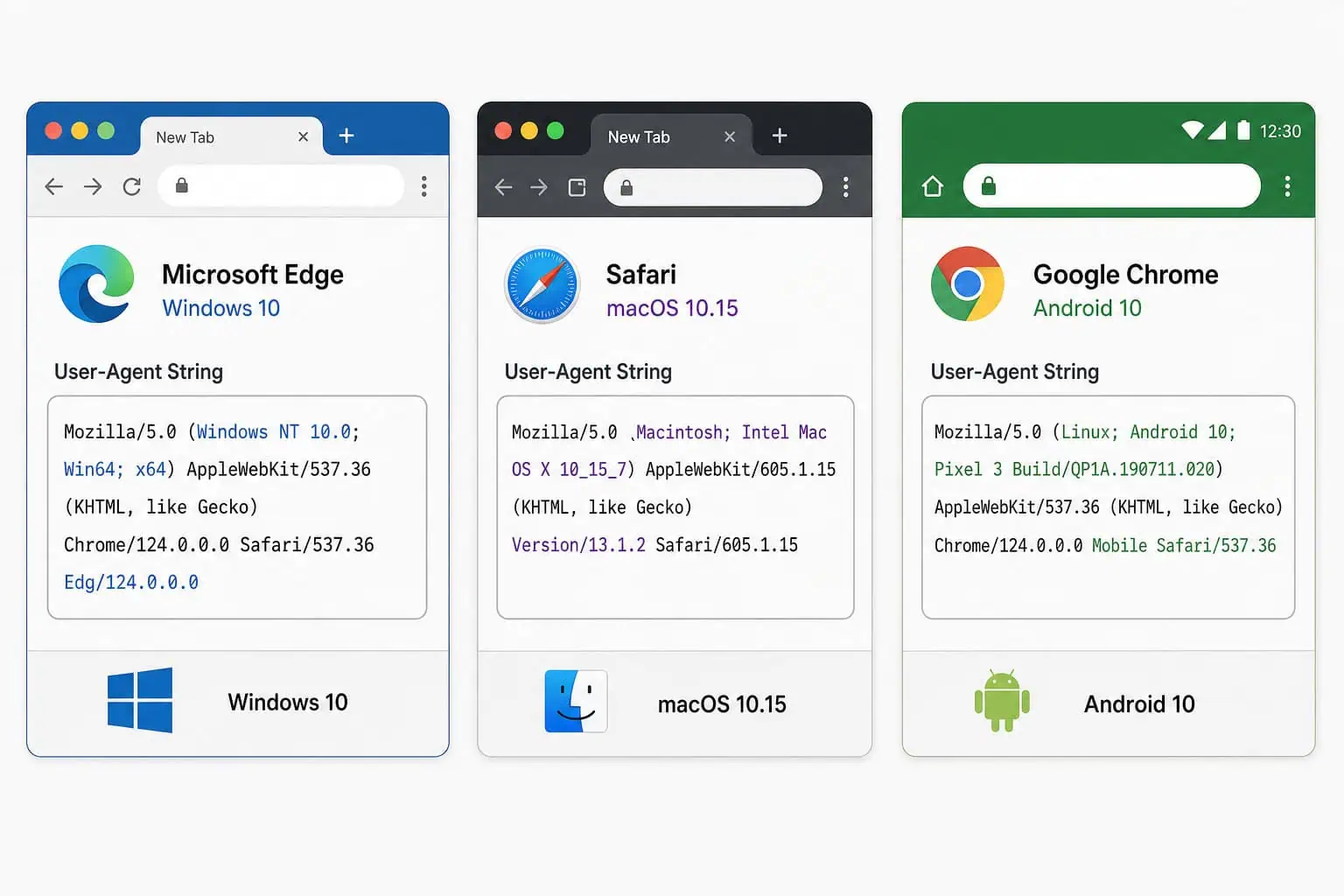Click the green Android 10 subtitle under Chrome

tap(1088, 308)
